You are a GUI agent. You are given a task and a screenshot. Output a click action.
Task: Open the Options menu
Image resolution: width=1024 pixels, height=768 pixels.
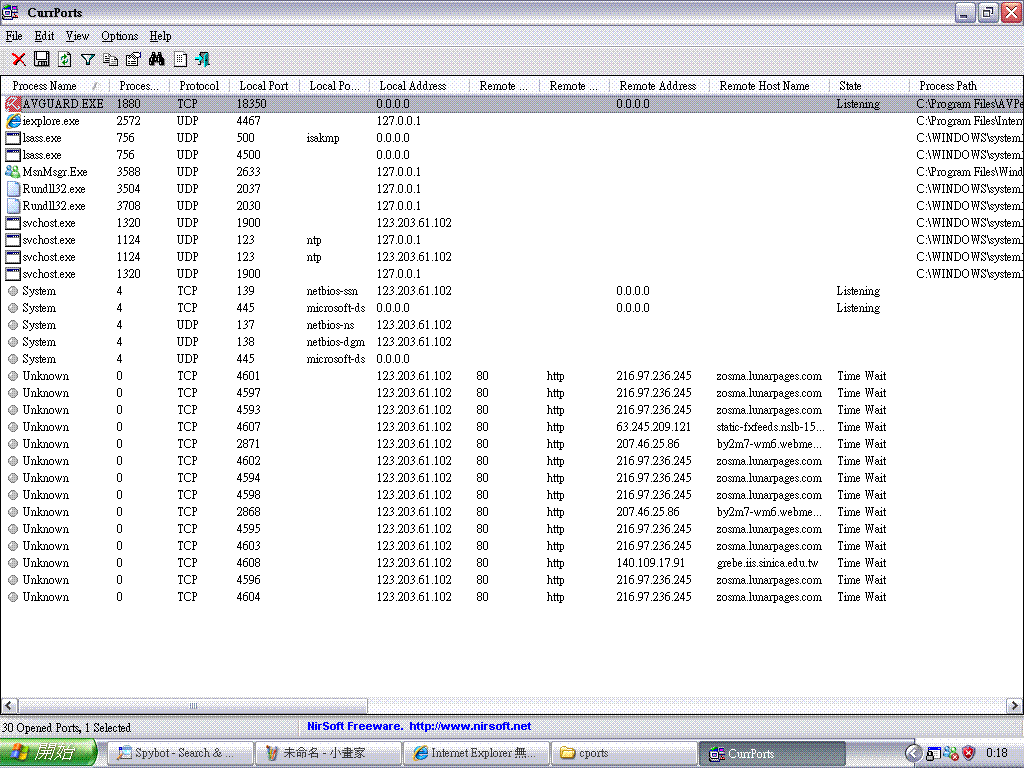120,36
